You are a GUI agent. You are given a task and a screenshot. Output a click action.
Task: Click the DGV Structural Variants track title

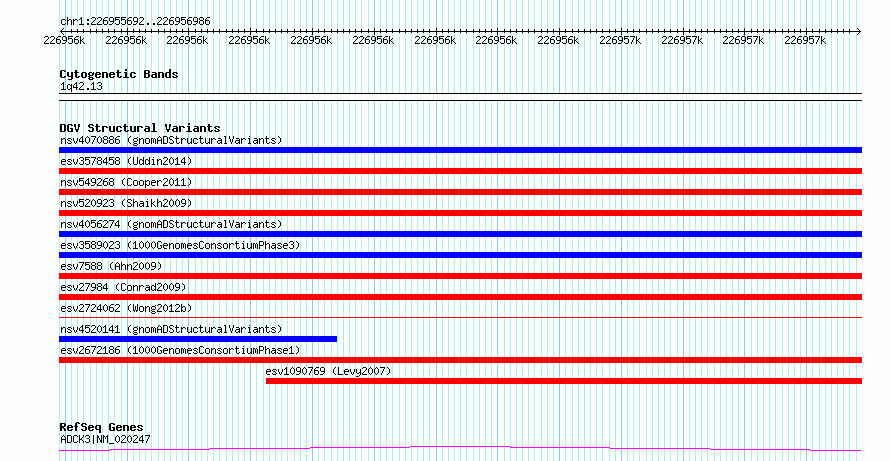tap(140, 128)
